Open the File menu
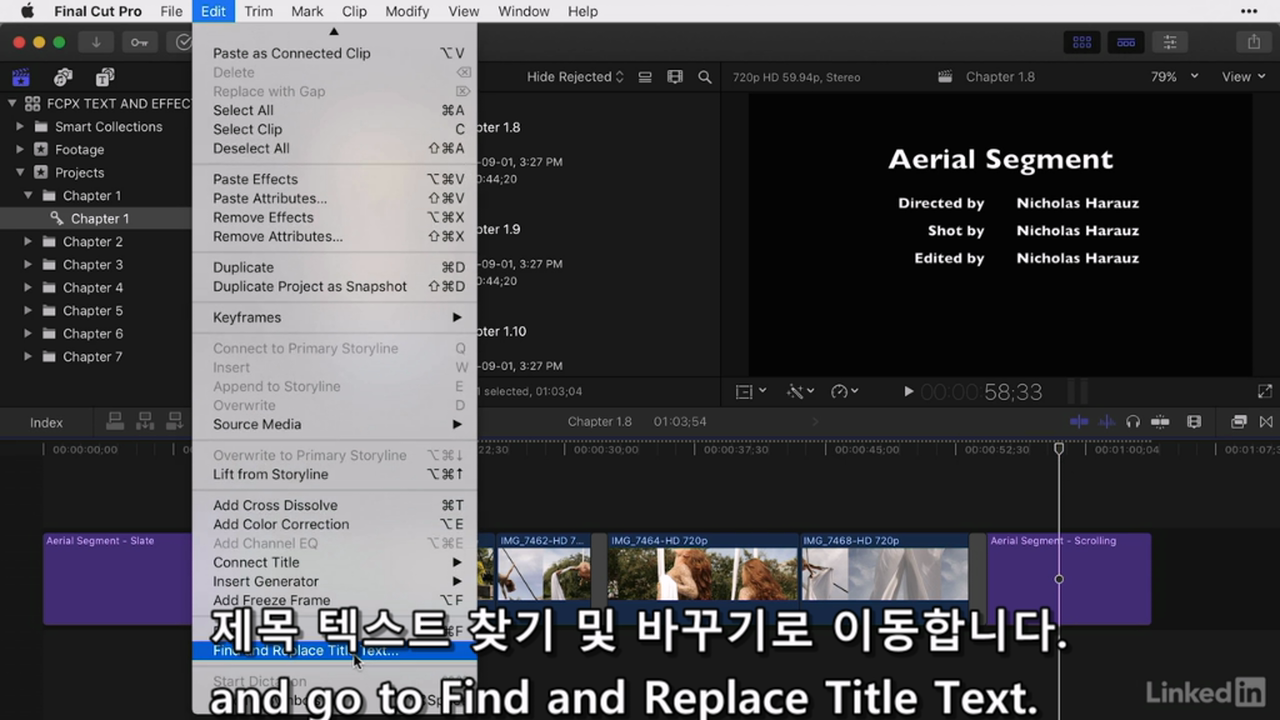1280x720 pixels. (171, 11)
